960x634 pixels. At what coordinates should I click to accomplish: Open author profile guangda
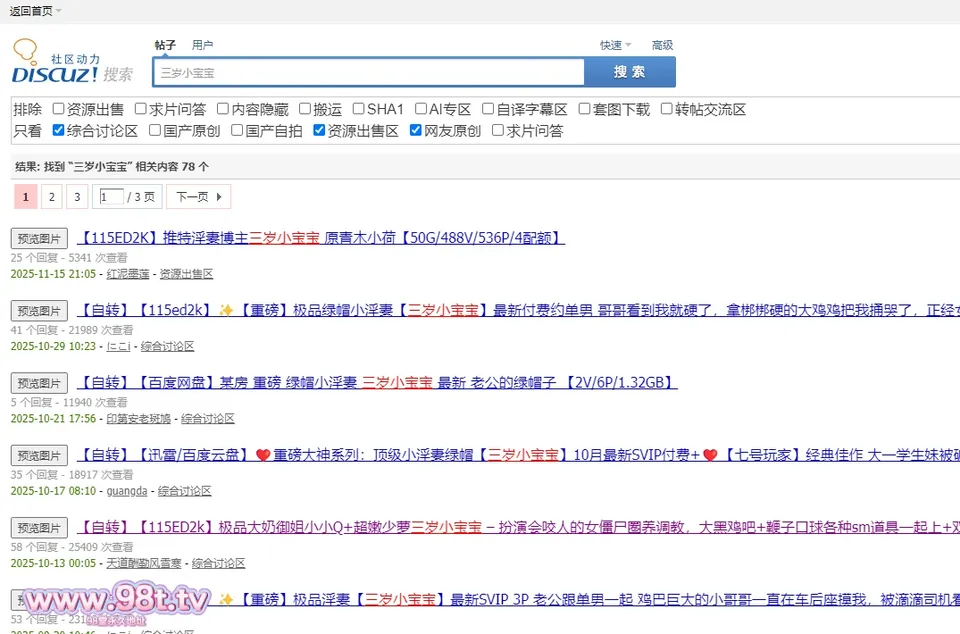(x=127, y=491)
